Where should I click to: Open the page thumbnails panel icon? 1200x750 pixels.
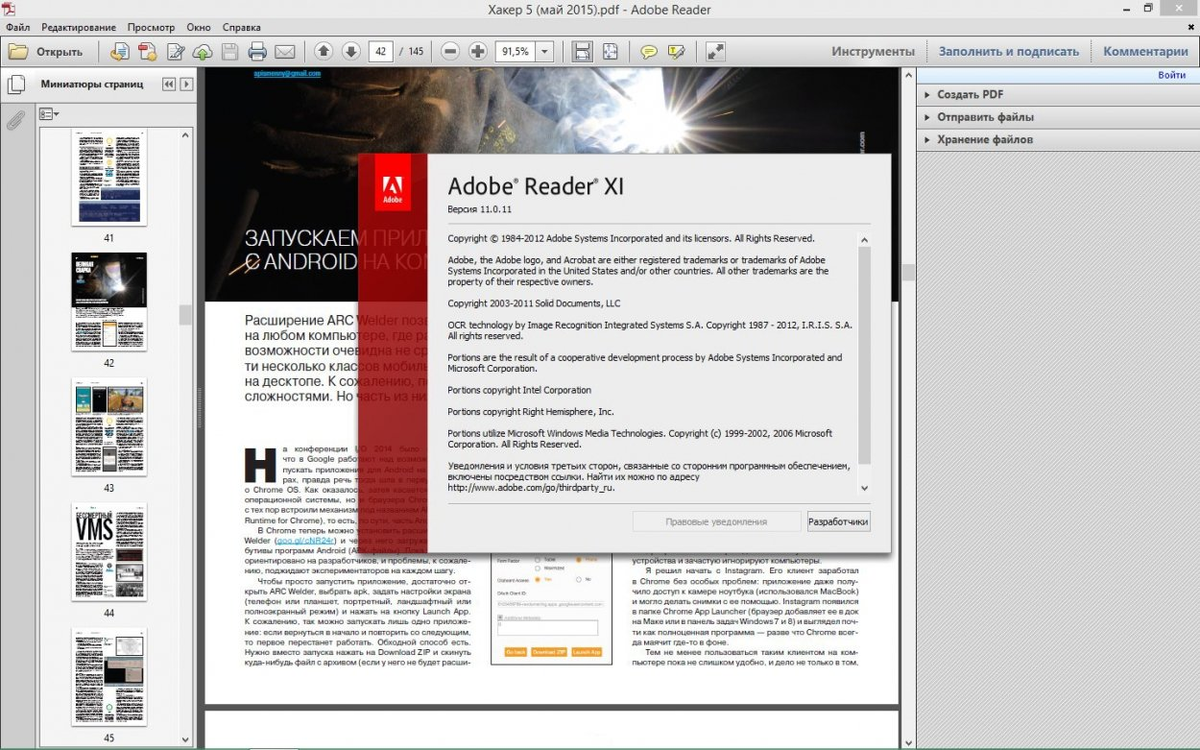click(16, 84)
